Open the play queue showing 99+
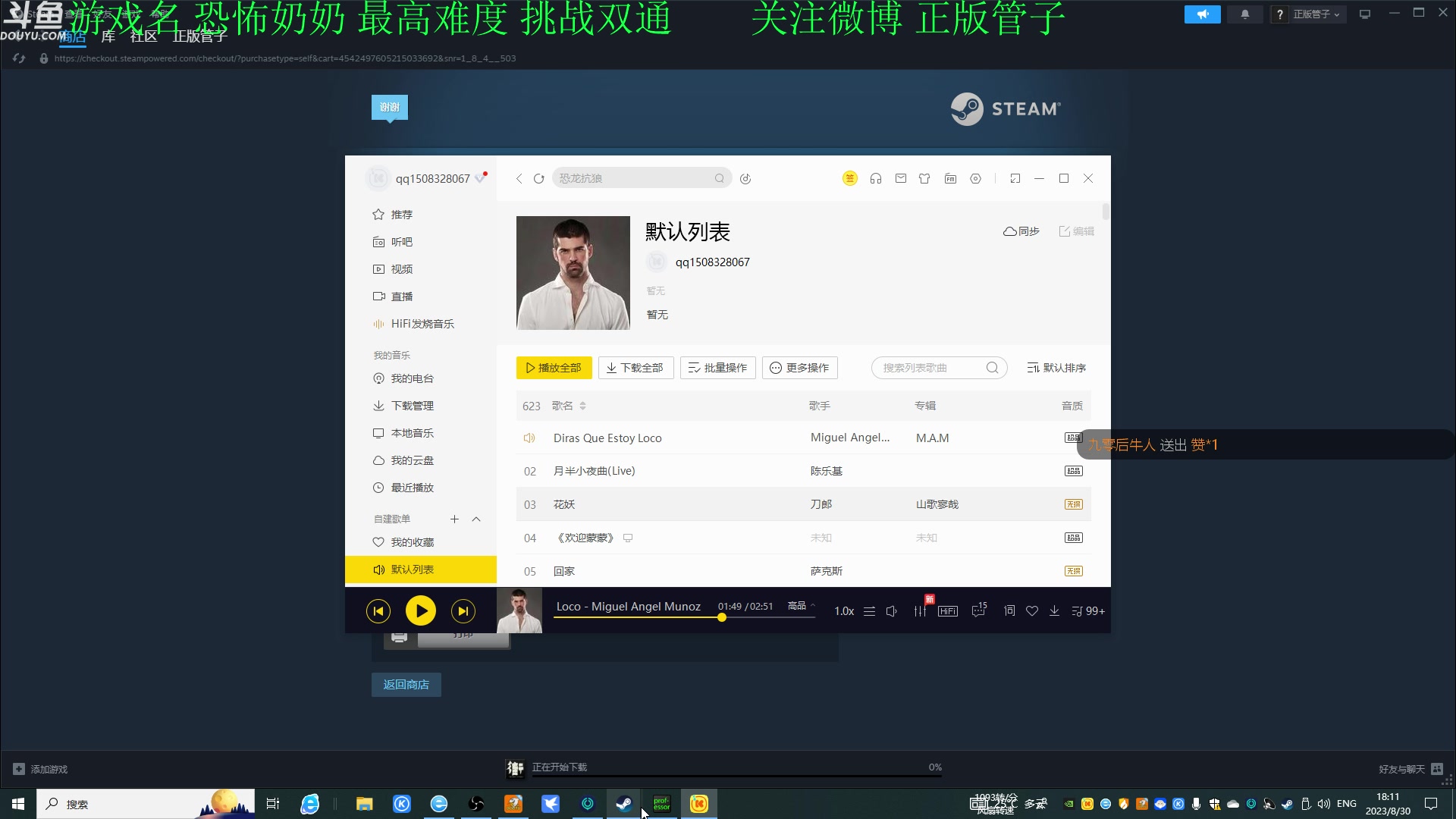This screenshot has width=1456, height=819. (1087, 610)
